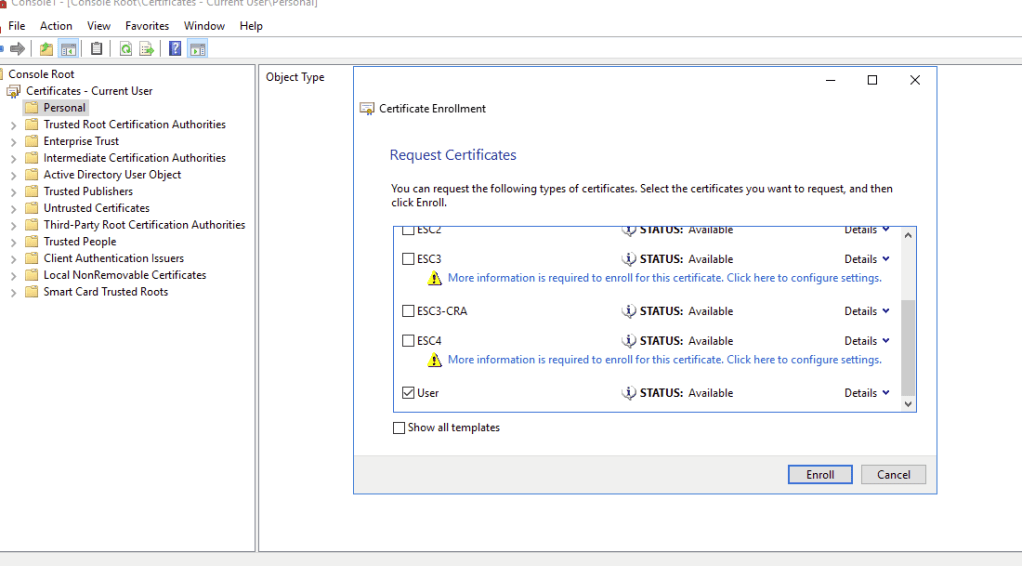Viewport: 1022px width, 566px height.
Task: Click the template list vertical scrollbar thumb
Action: [x=908, y=345]
